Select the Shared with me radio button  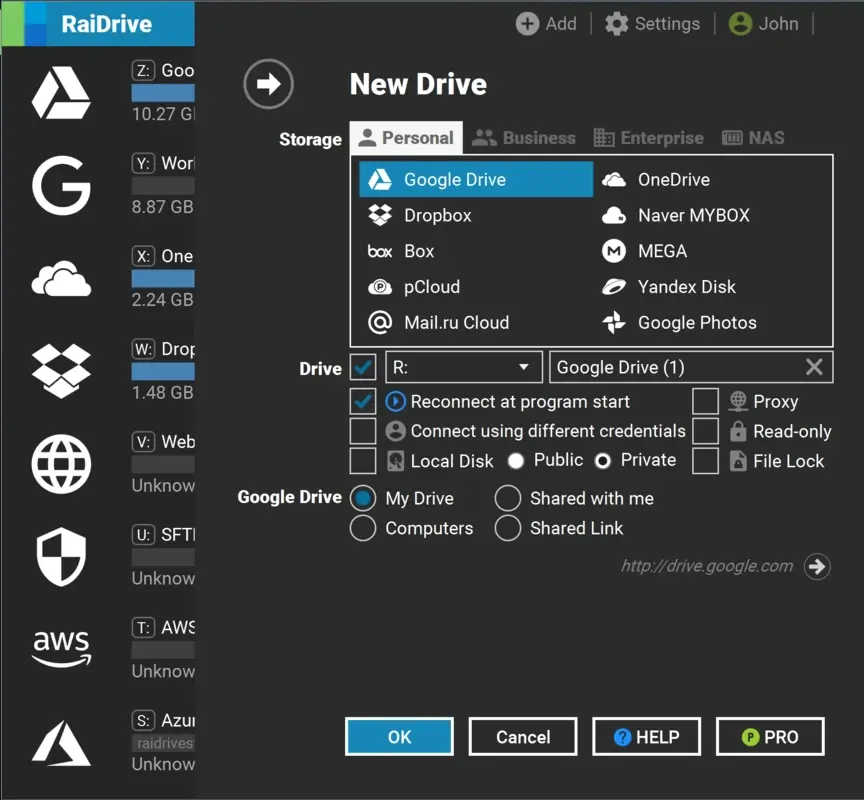[x=507, y=498]
